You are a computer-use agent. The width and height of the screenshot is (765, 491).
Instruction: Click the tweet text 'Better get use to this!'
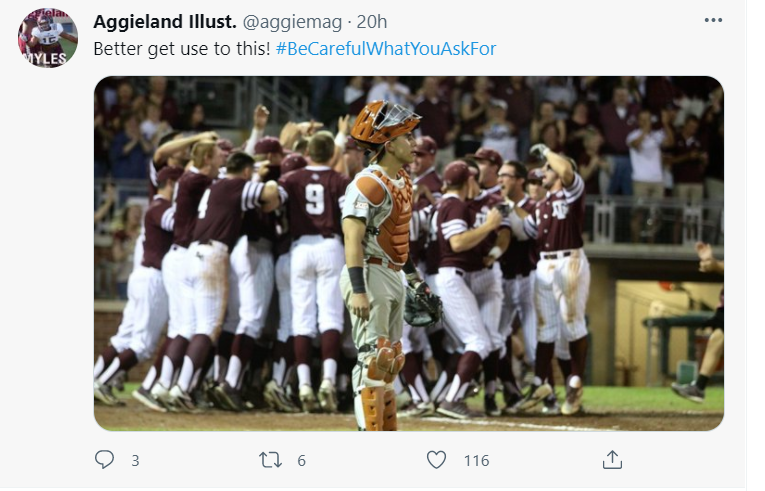pos(181,48)
